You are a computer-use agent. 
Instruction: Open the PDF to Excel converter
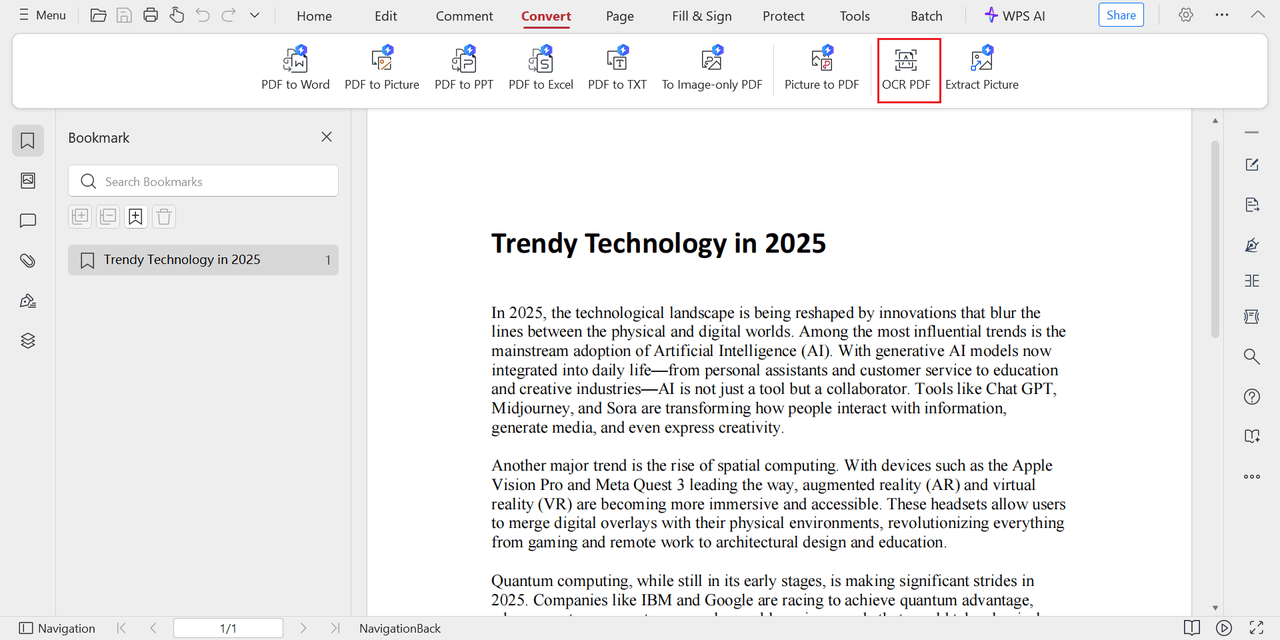tap(540, 69)
